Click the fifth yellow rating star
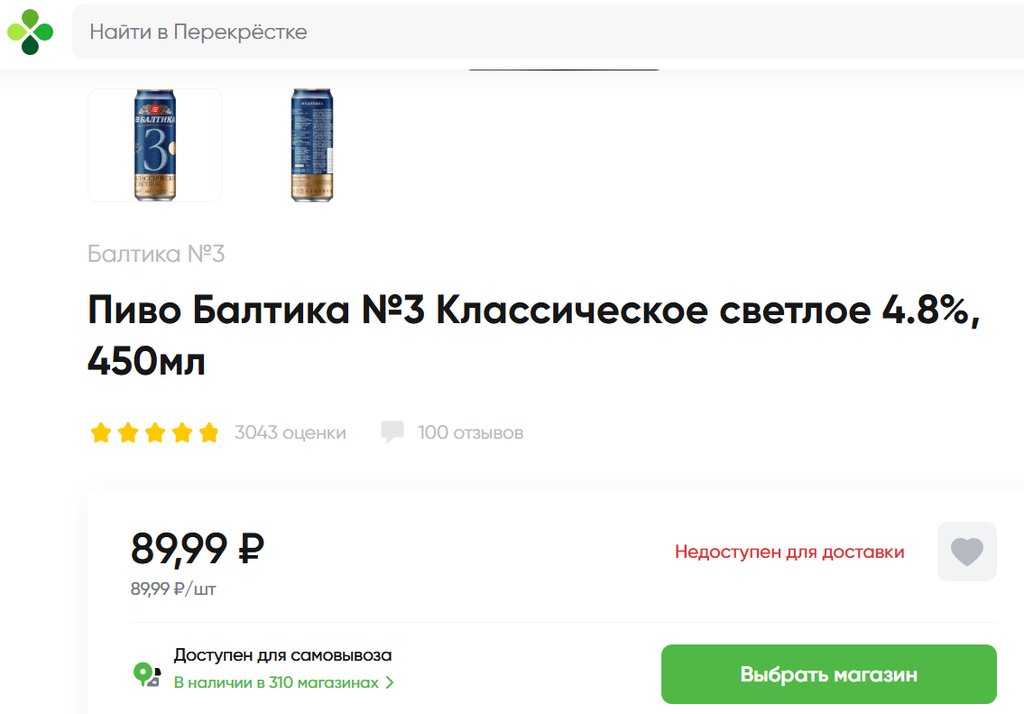Image resolution: width=1024 pixels, height=714 pixels. 208,433
